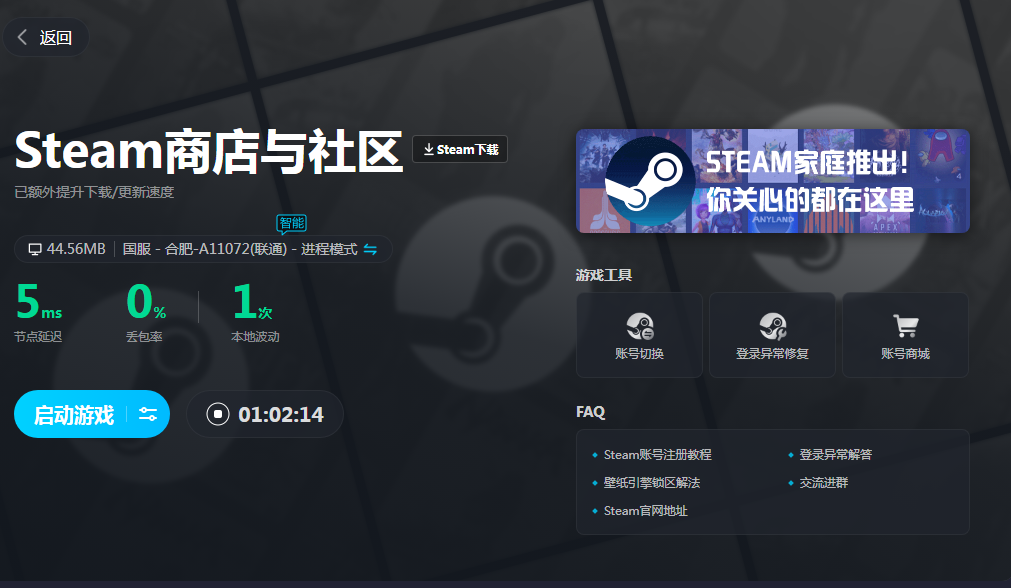Open launch settings sliders icon

(148, 414)
